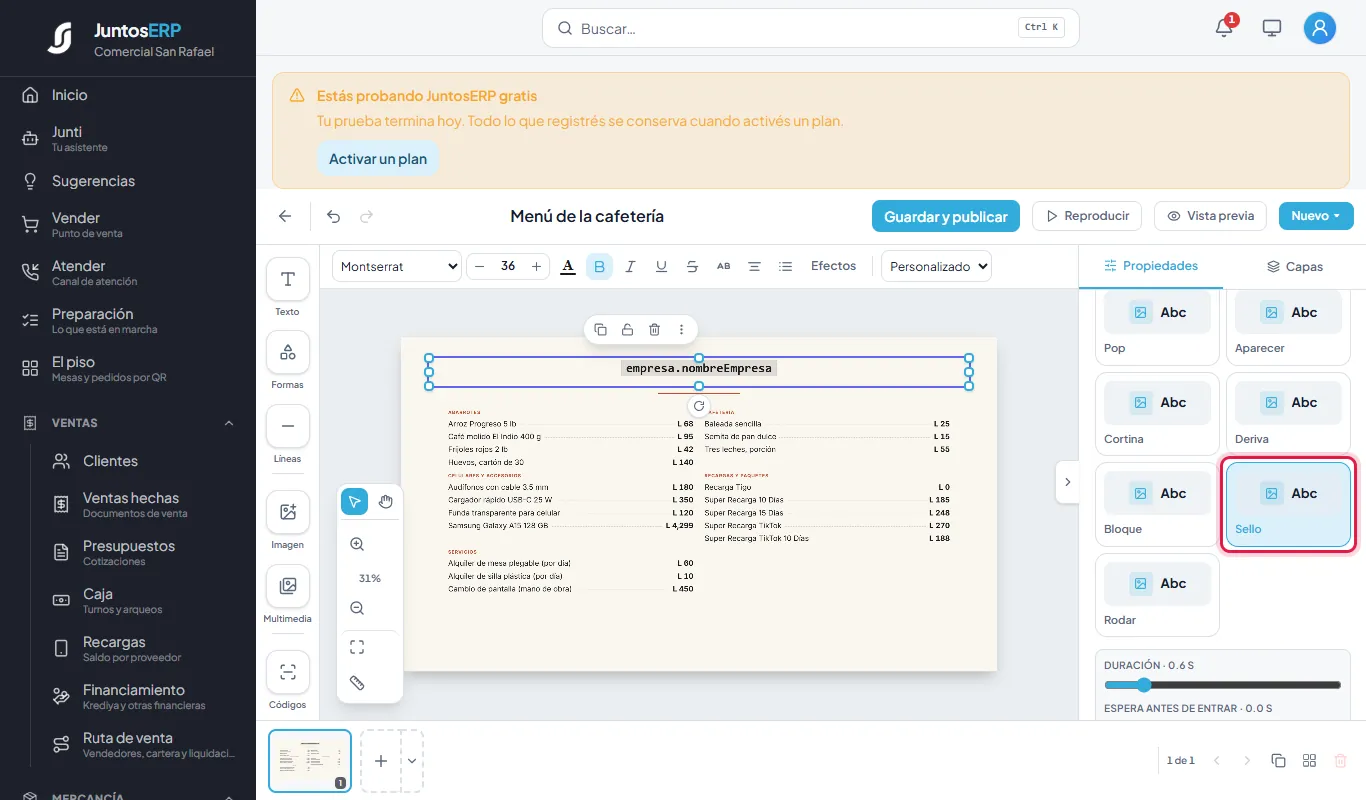Click Guardar y publicar
The width and height of the screenshot is (1366, 800).
click(x=946, y=216)
